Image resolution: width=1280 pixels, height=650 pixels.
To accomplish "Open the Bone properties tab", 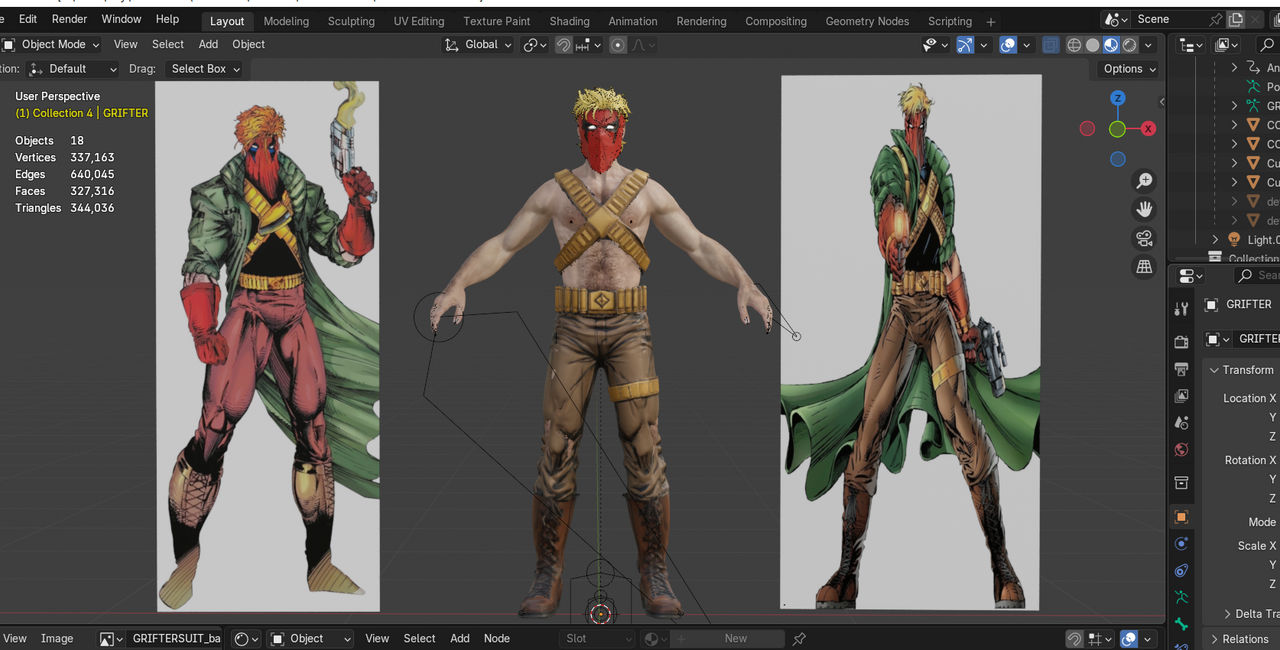I will tap(1181, 625).
